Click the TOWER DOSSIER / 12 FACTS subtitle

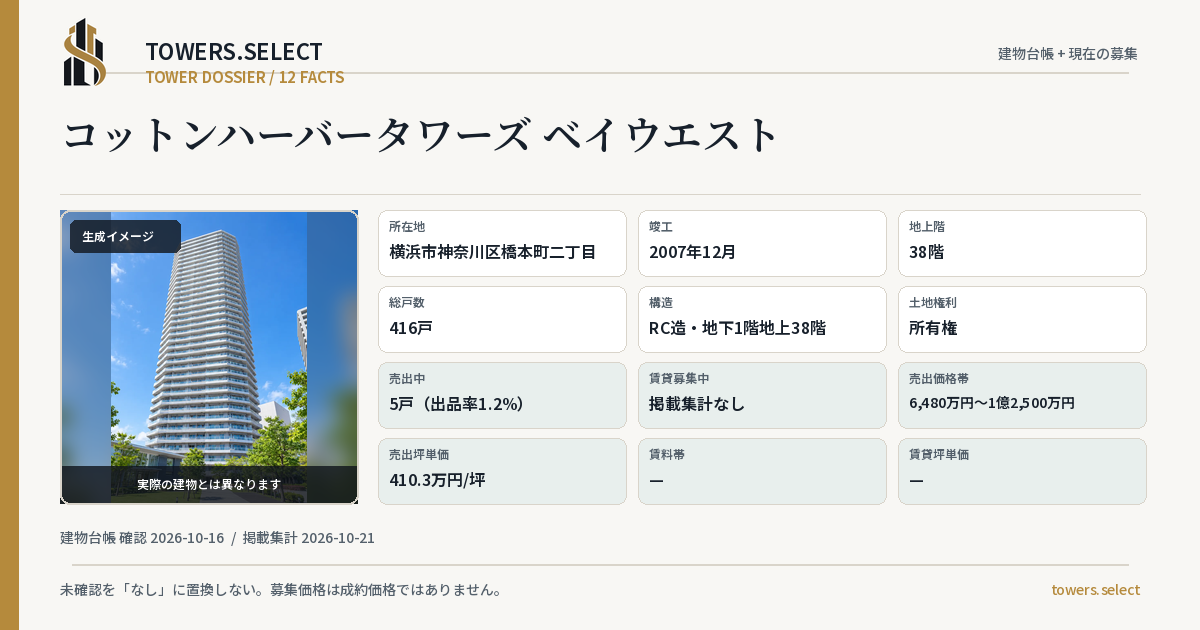tap(245, 77)
